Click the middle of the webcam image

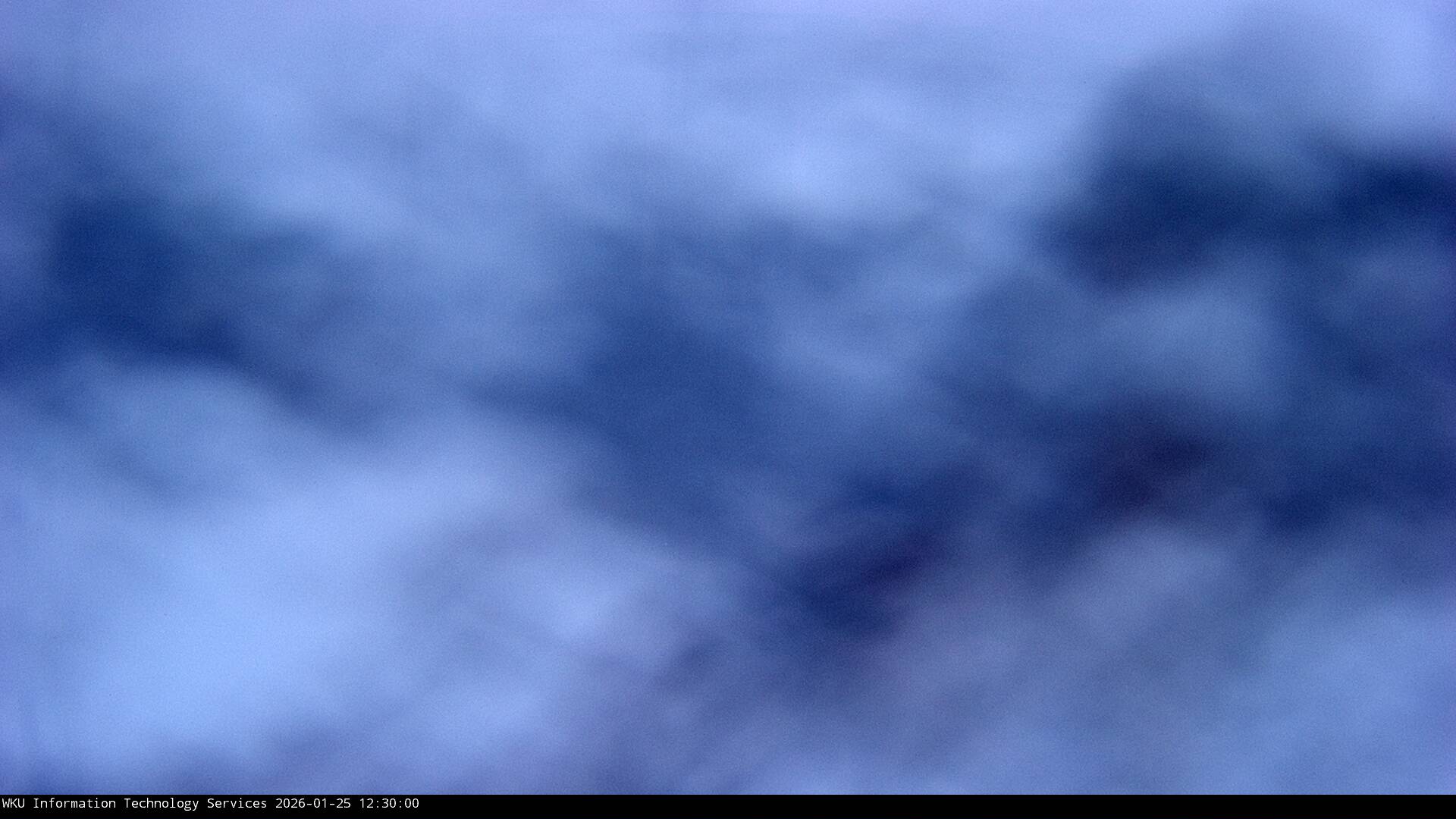click(728, 397)
